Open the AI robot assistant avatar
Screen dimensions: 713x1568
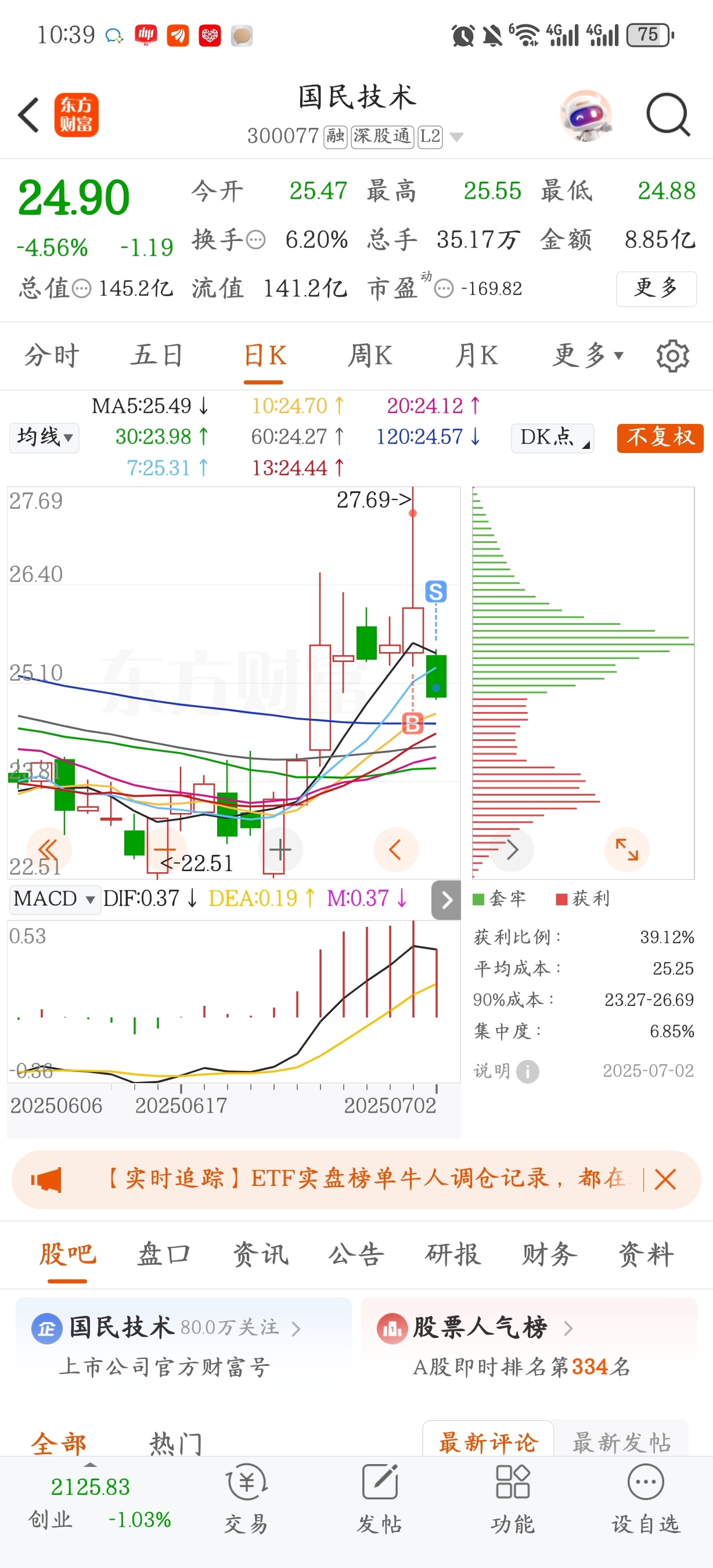coord(586,114)
